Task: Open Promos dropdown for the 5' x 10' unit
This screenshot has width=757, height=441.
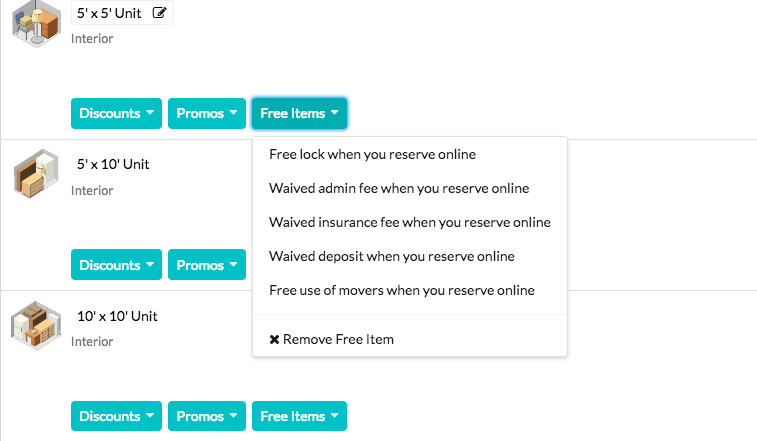Action: tap(207, 265)
